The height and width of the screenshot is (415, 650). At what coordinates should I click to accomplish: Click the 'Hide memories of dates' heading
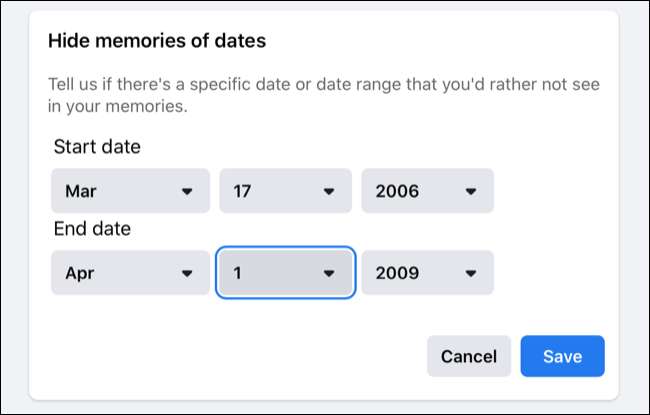tap(156, 41)
